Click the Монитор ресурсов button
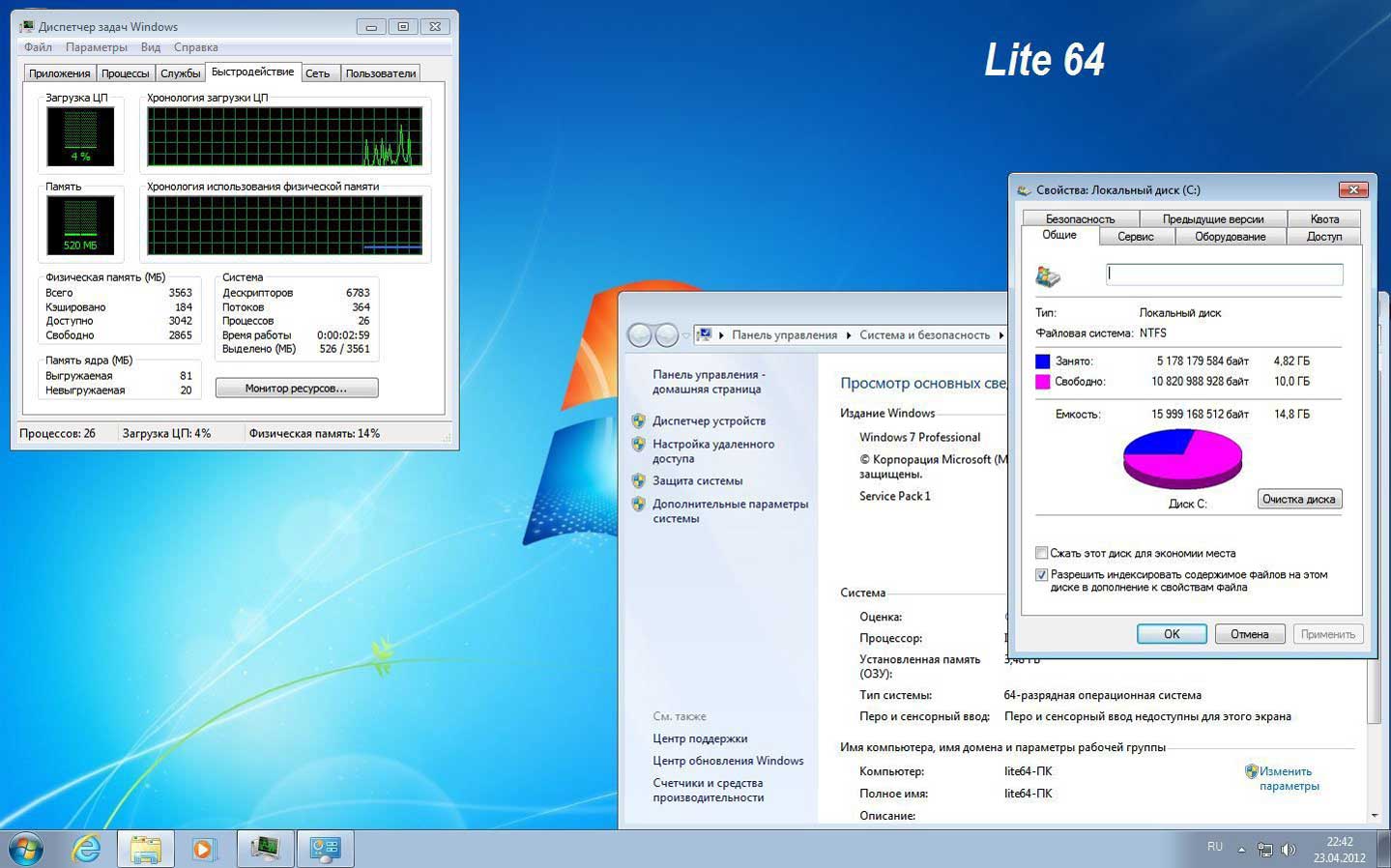This screenshot has width=1391, height=868. [296, 388]
